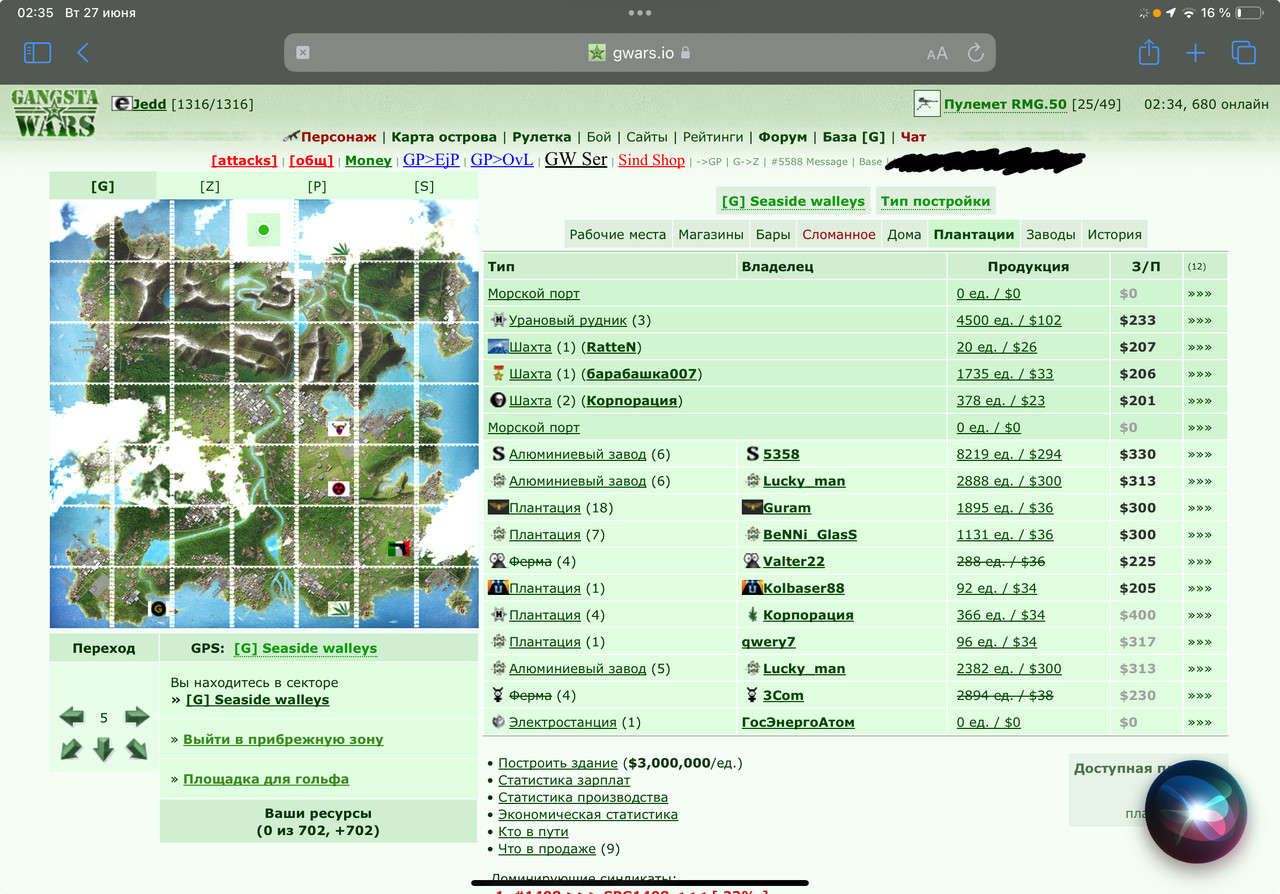Expand »»» for Guram's Плантация row
Screen dimensions: 1280x894
[1199, 508]
